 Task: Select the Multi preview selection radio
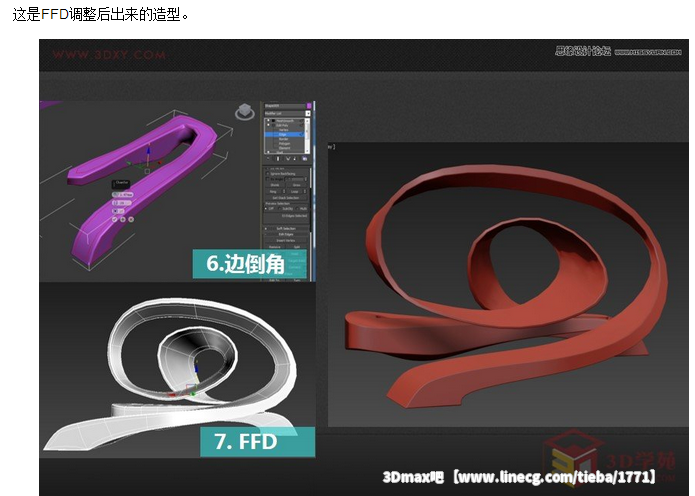pyautogui.click(x=297, y=209)
